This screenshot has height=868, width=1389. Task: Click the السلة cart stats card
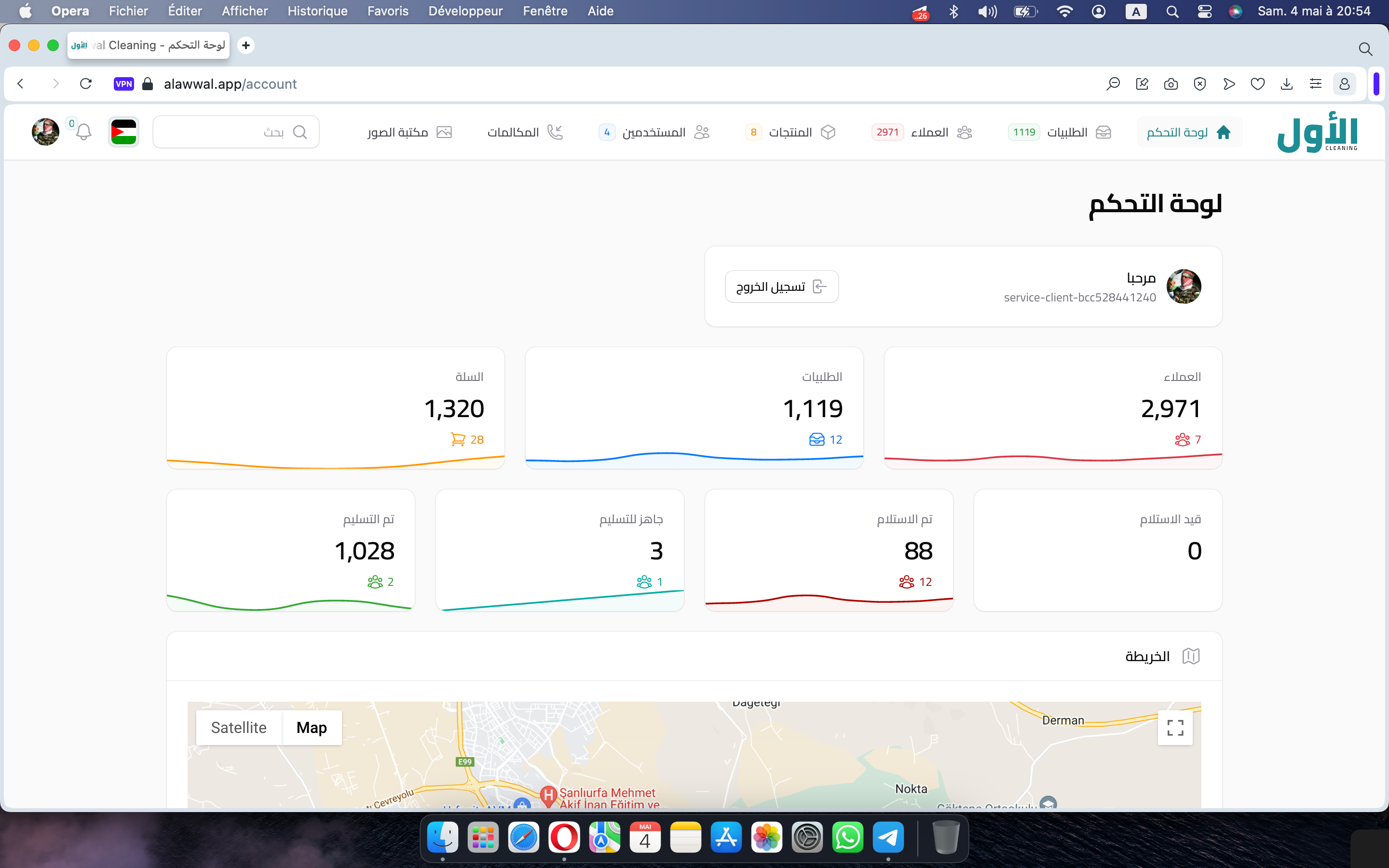click(335, 407)
